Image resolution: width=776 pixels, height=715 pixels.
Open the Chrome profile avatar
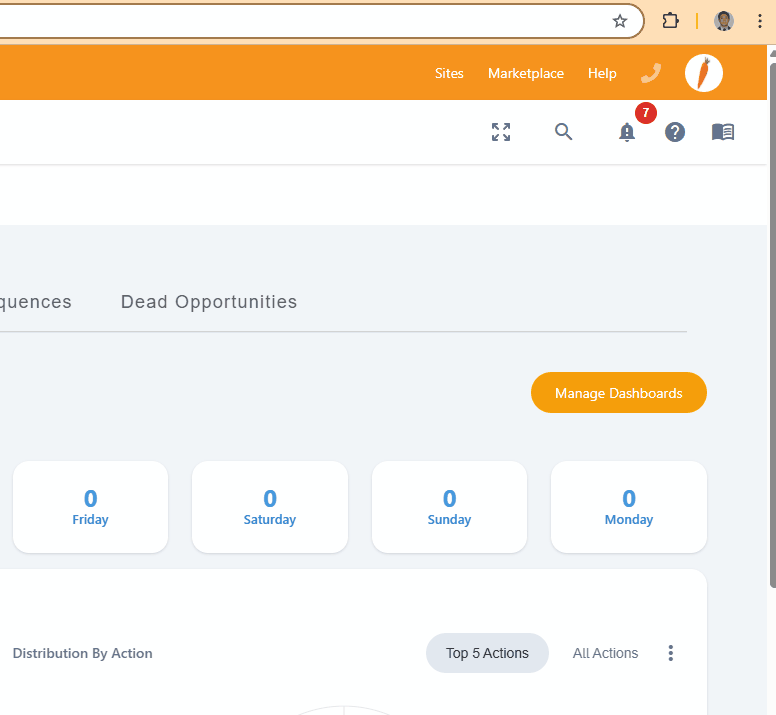[x=724, y=21]
